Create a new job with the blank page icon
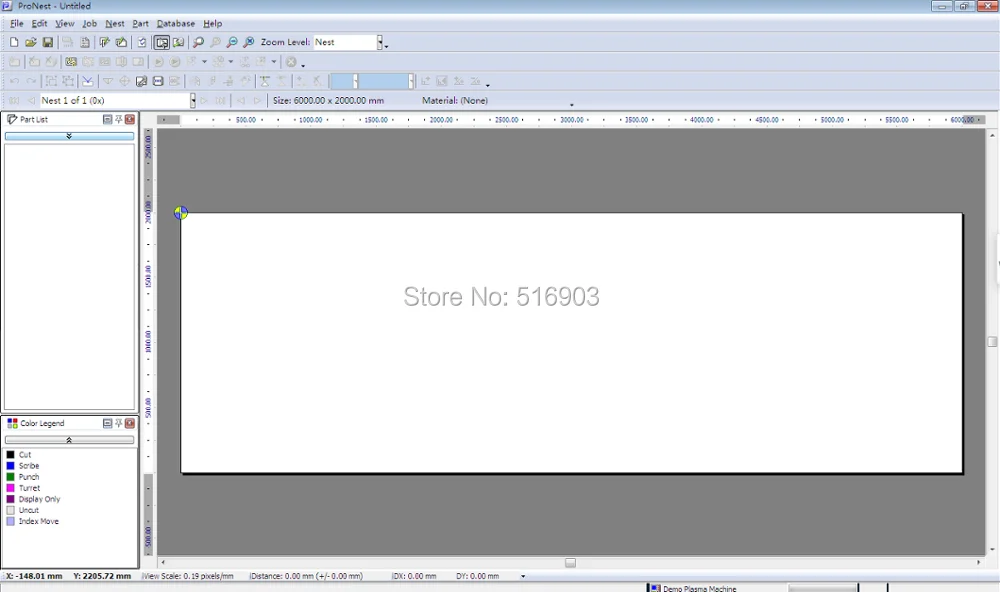This screenshot has height=592, width=1000. (x=14, y=42)
